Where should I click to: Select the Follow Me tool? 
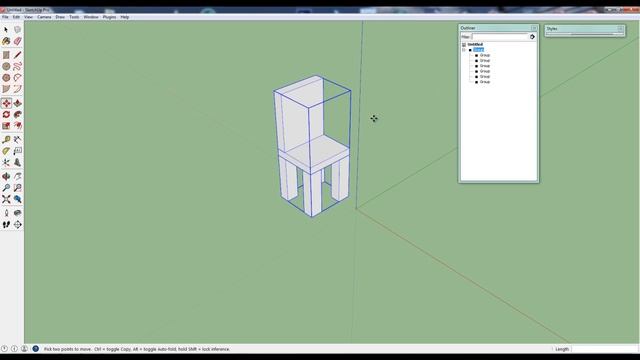(x=18, y=115)
